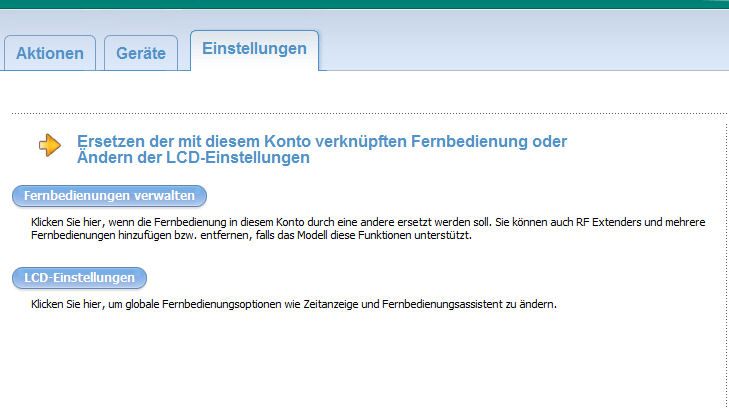
Task: Switch to the Geräte tab
Action: tap(141, 54)
